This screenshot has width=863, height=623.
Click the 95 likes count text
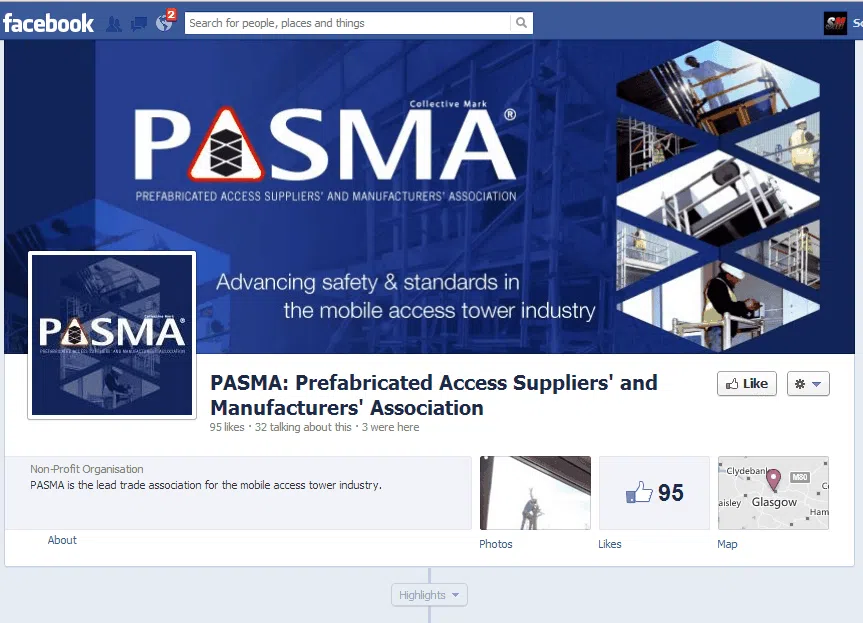[227, 427]
